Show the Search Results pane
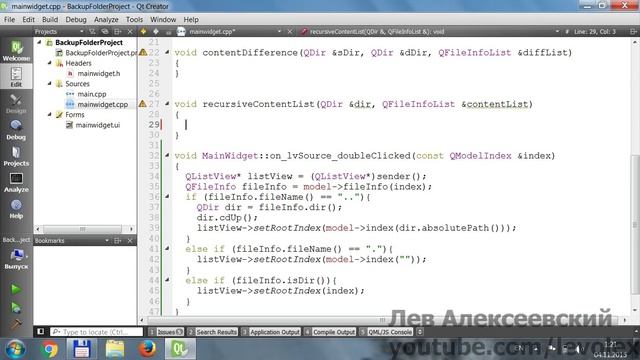 [x=212, y=332]
